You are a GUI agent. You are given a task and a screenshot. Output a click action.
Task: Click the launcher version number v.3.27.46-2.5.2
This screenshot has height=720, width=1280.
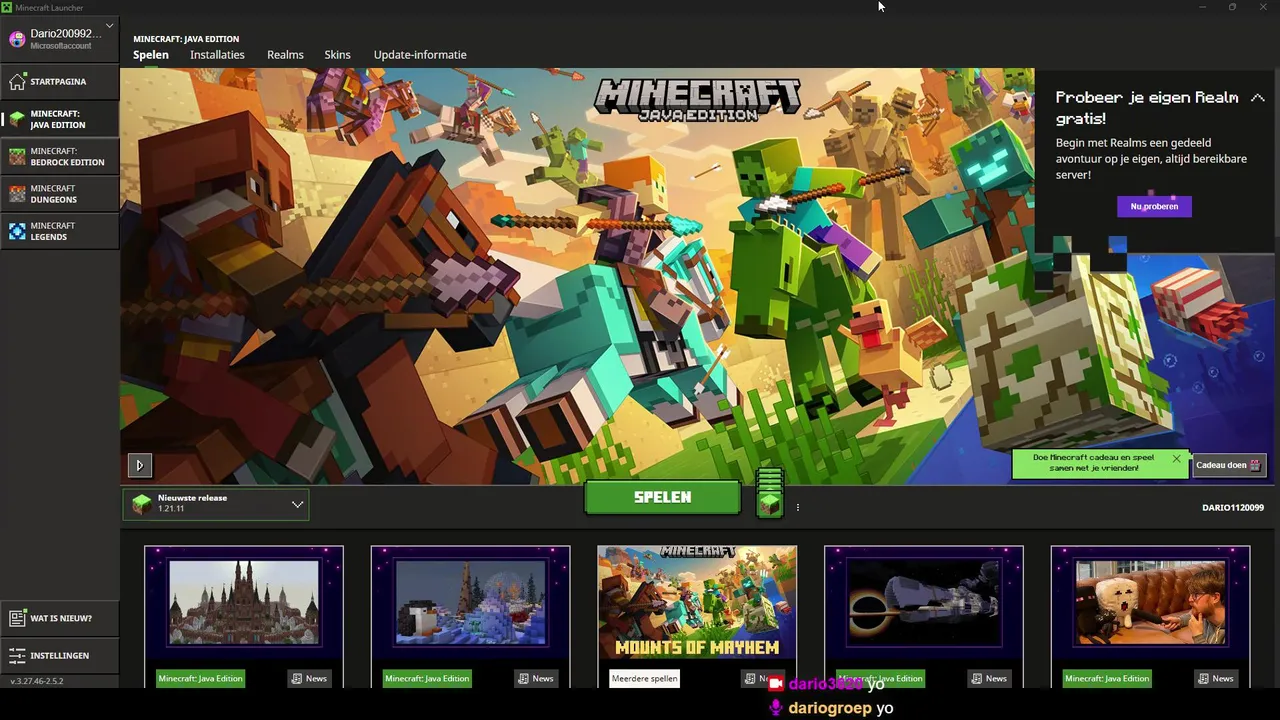(x=37, y=681)
